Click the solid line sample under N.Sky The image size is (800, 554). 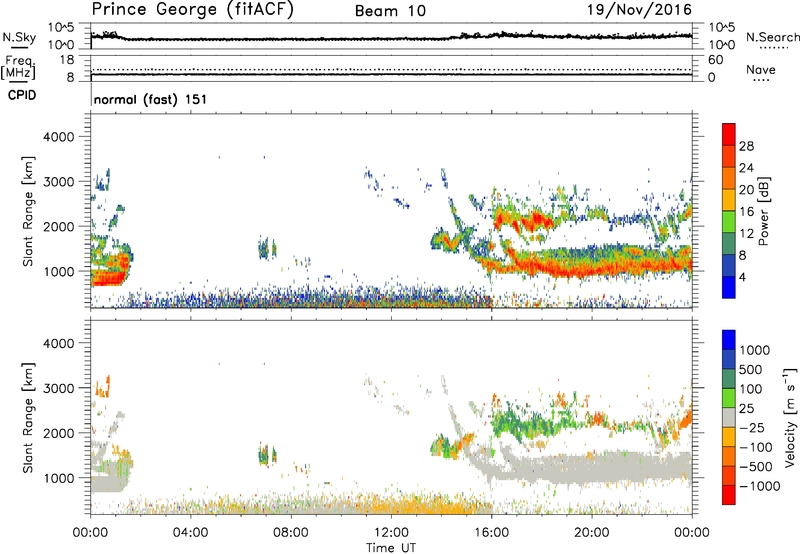pyautogui.click(x=19, y=48)
